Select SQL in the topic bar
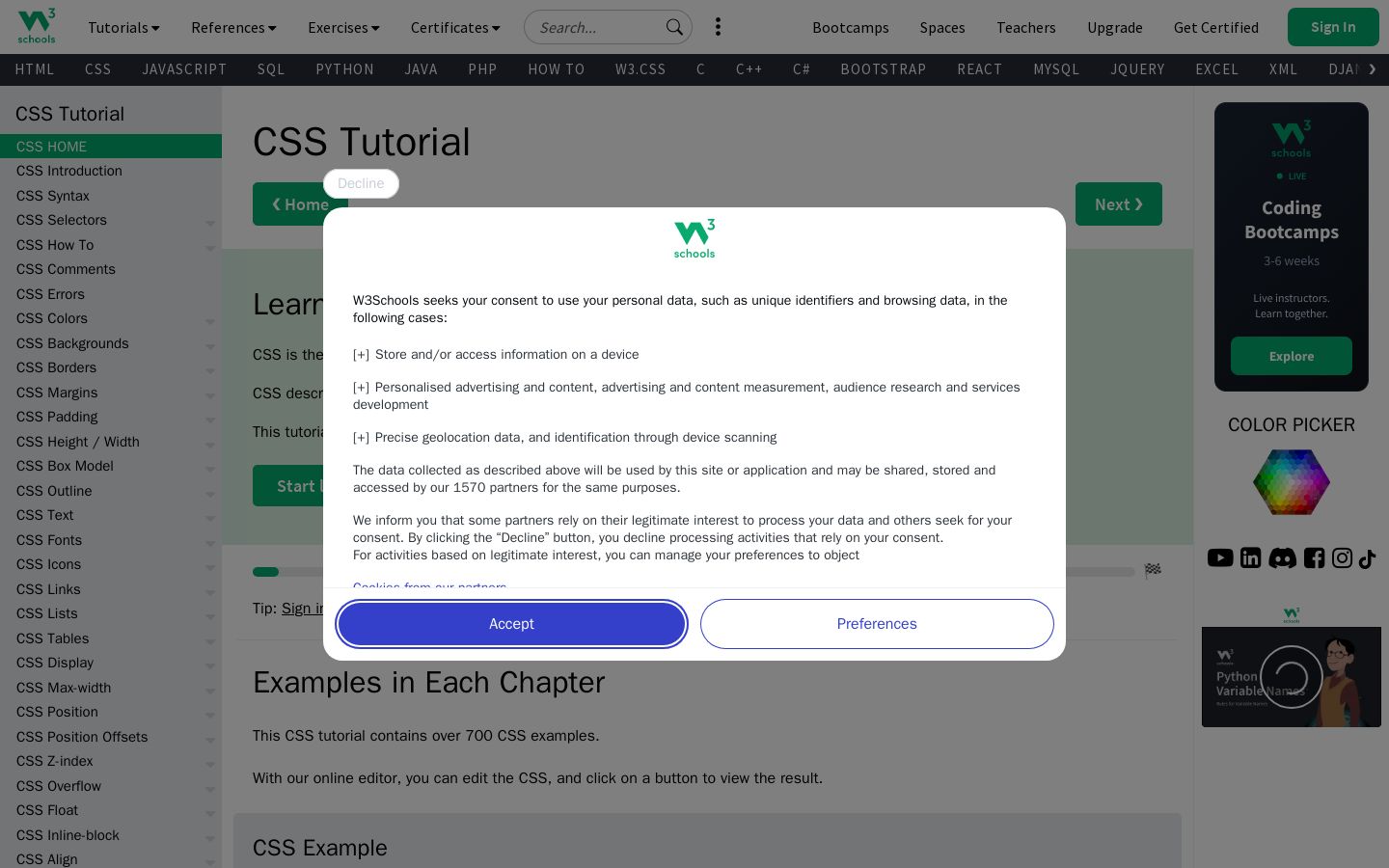1389x868 pixels. coord(271,69)
